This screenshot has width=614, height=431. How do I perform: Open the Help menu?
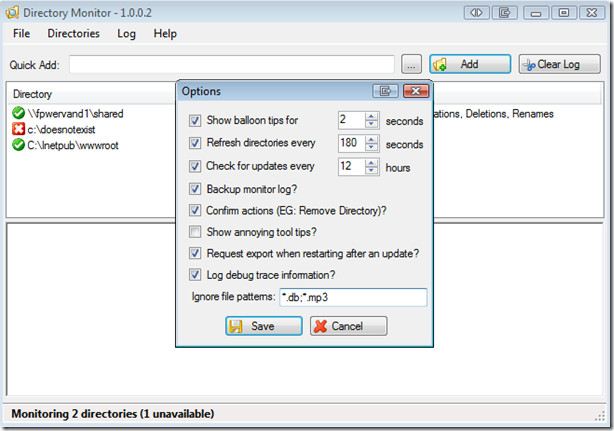click(165, 34)
